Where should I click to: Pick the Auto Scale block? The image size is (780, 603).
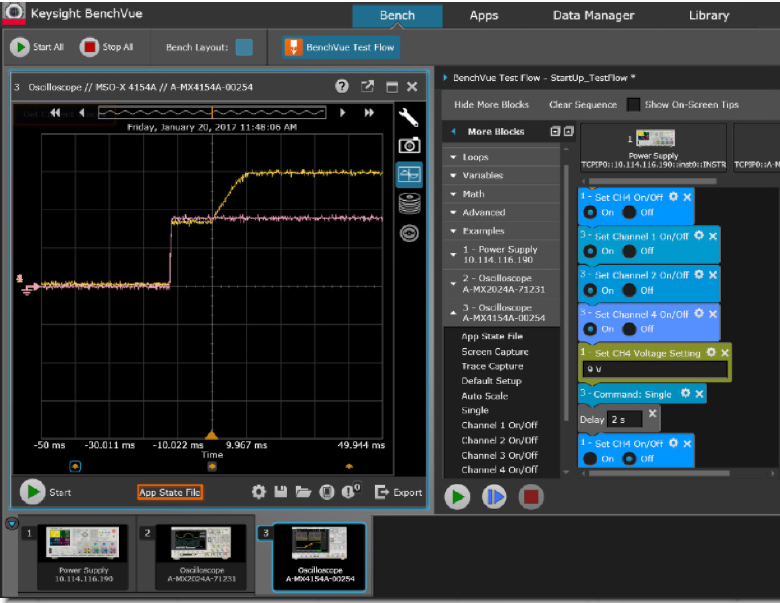[x=485, y=396]
